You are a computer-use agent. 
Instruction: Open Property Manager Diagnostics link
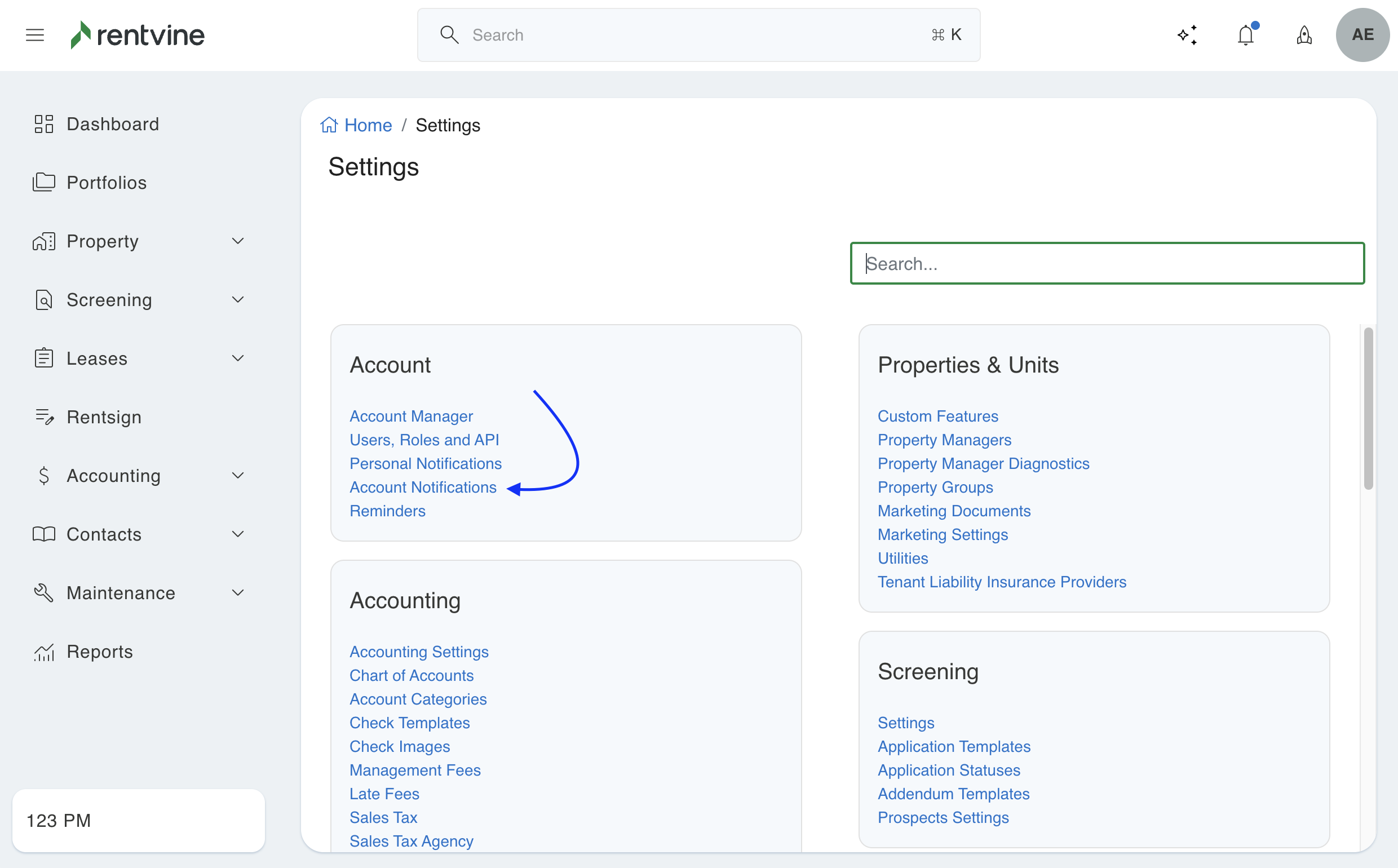coord(983,463)
